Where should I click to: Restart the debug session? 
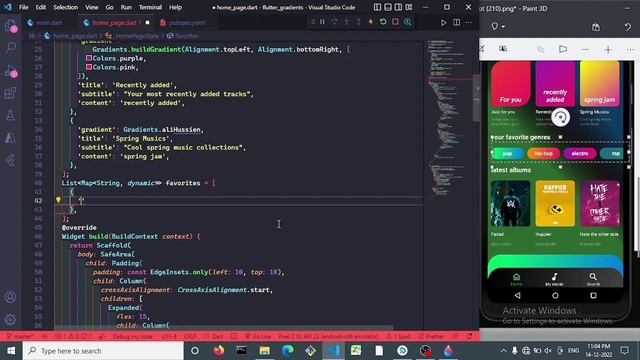(x=383, y=22)
